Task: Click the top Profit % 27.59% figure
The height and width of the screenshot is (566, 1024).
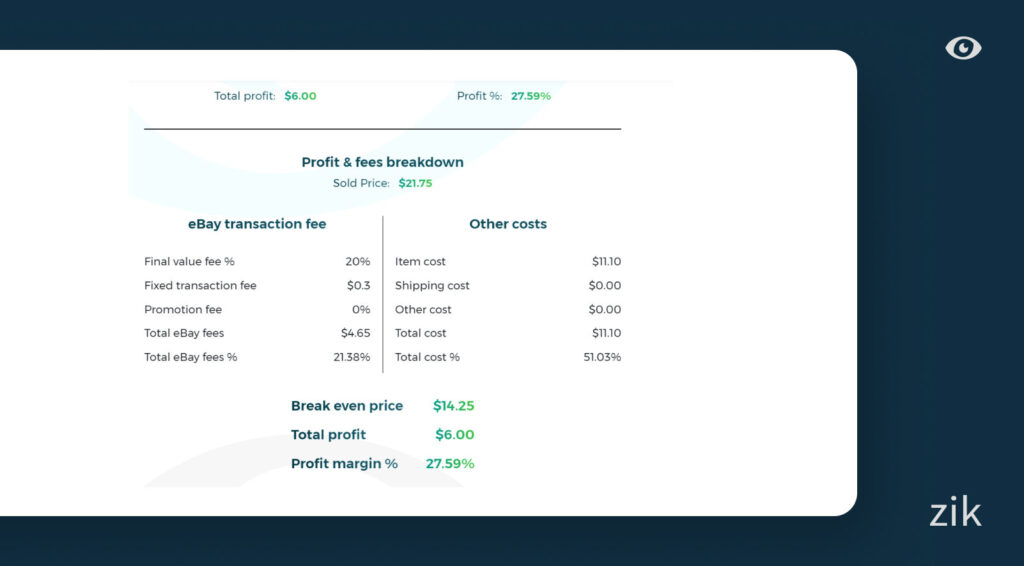Action: point(531,96)
